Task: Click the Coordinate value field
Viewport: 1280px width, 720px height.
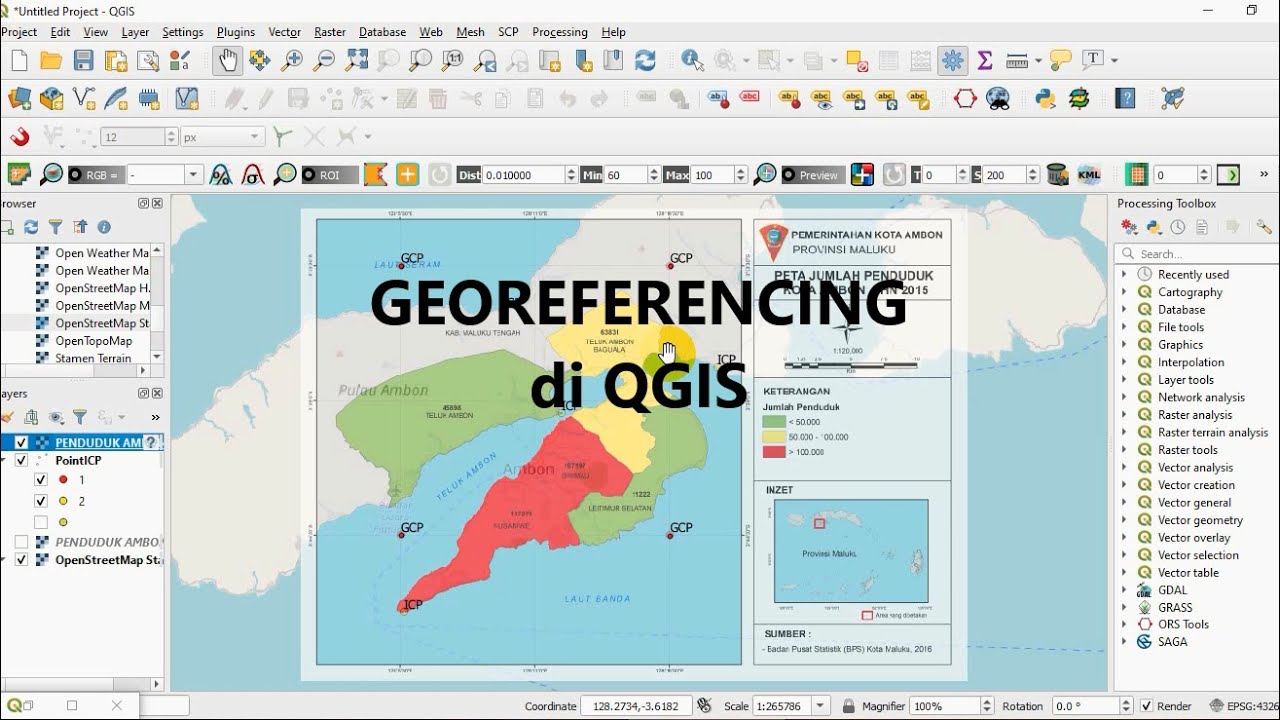Action: pos(636,706)
